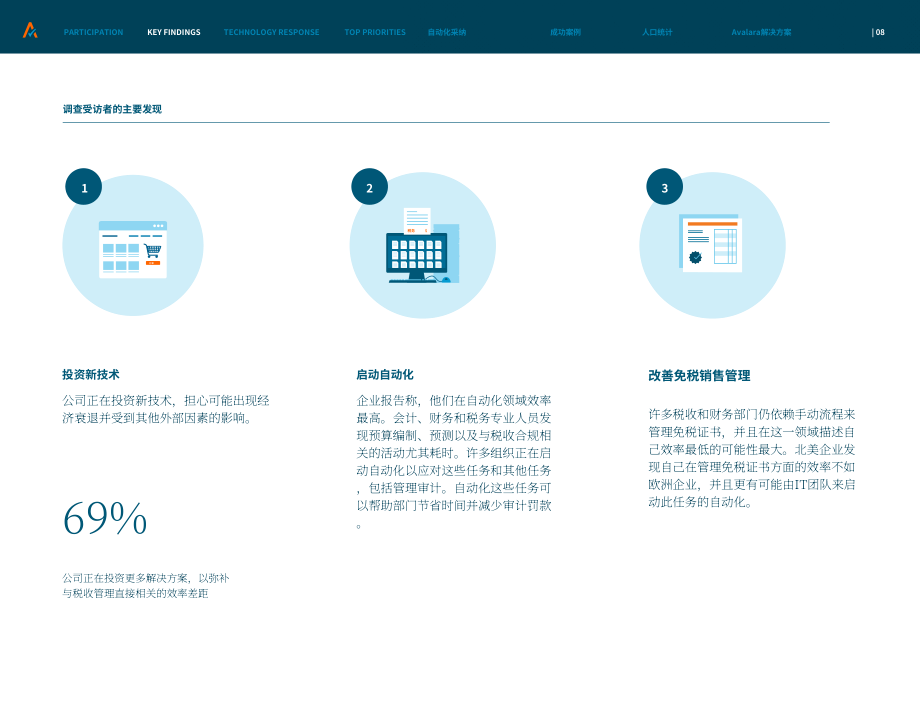Click the tax certificate document illustration
This screenshot has width=920, height=711.
[x=711, y=243]
